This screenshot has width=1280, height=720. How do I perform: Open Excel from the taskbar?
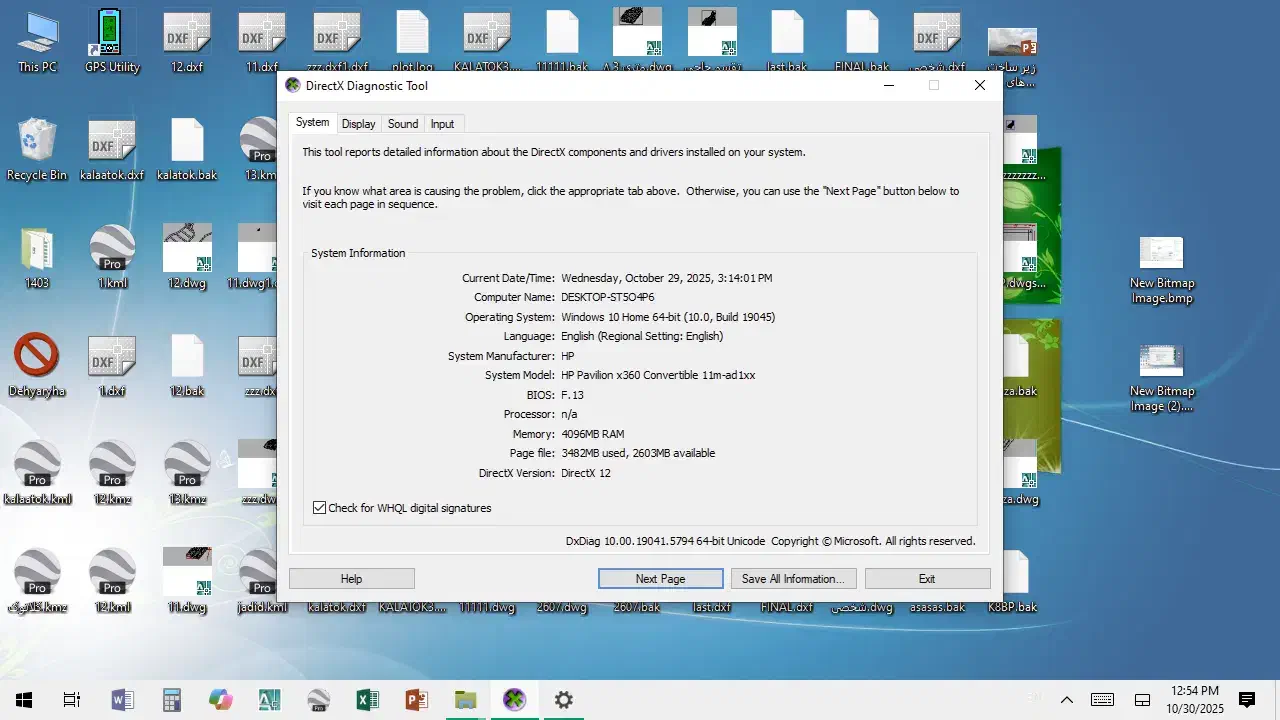[367, 700]
